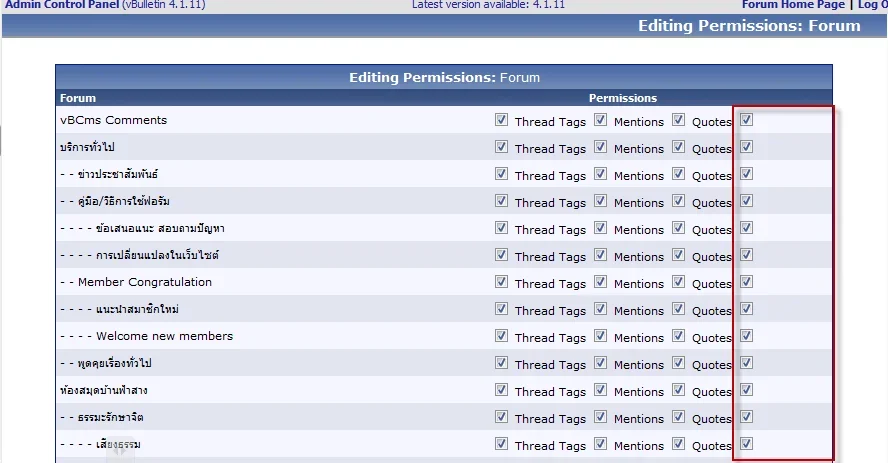Select the 'Member Congratulation' forum name
888x463 pixels.
coord(145,282)
